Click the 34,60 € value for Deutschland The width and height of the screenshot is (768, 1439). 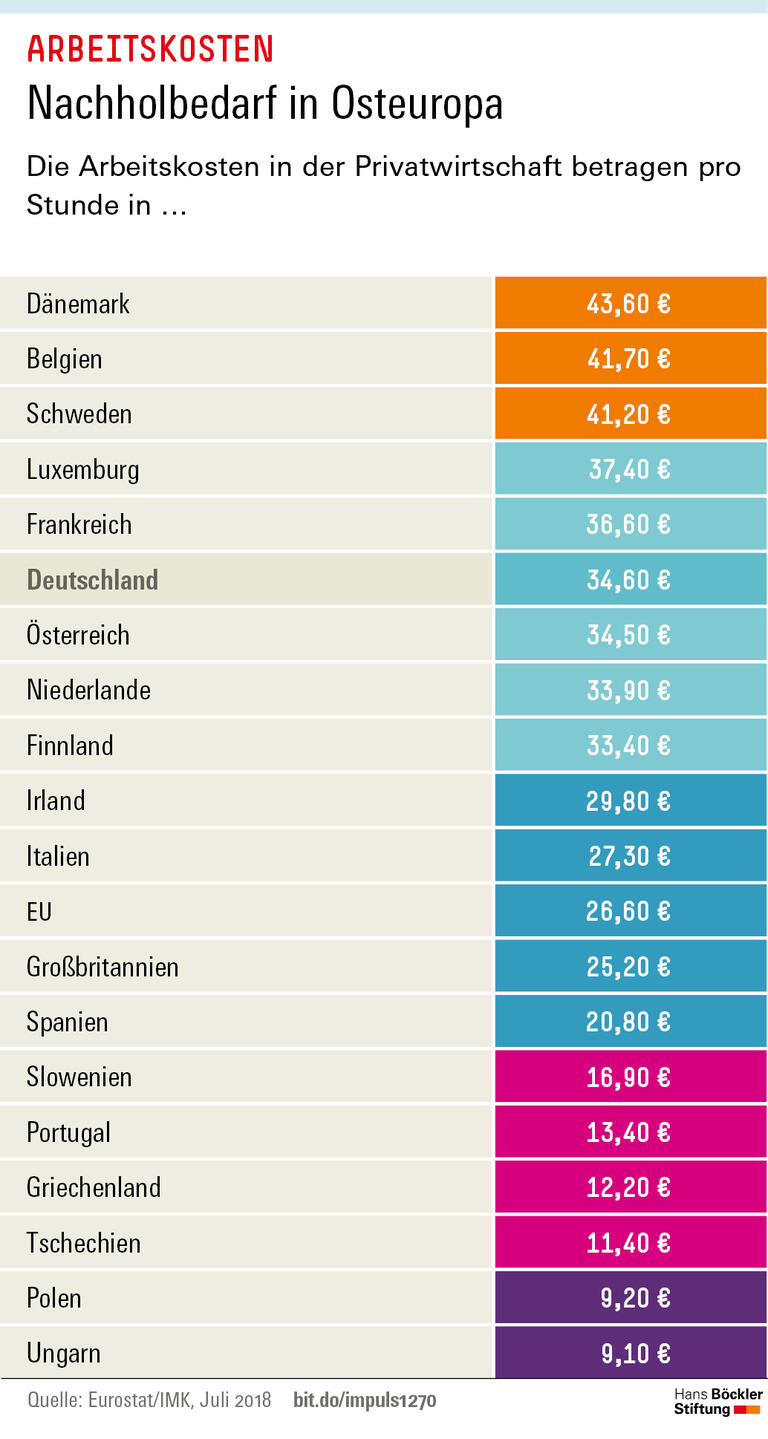[x=630, y=580]
